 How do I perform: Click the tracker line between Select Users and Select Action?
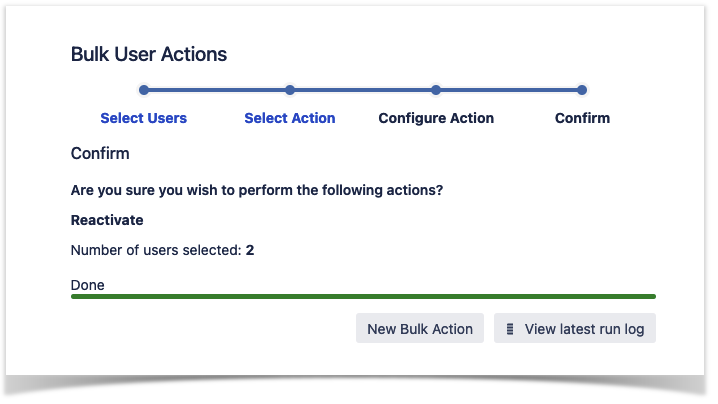coord(217,90)
